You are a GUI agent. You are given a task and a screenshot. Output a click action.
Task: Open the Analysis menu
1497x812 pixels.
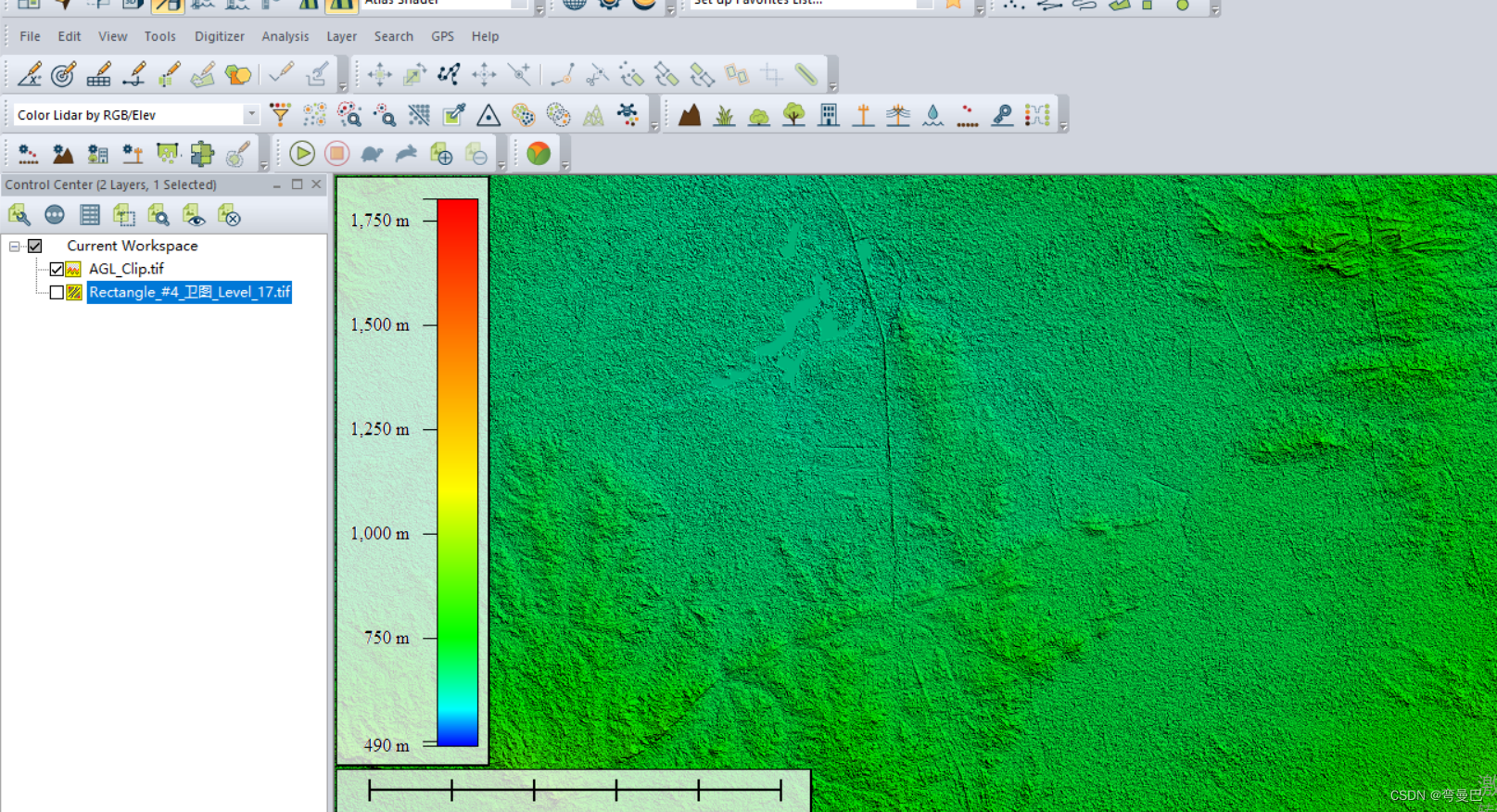tap(285, 36)
